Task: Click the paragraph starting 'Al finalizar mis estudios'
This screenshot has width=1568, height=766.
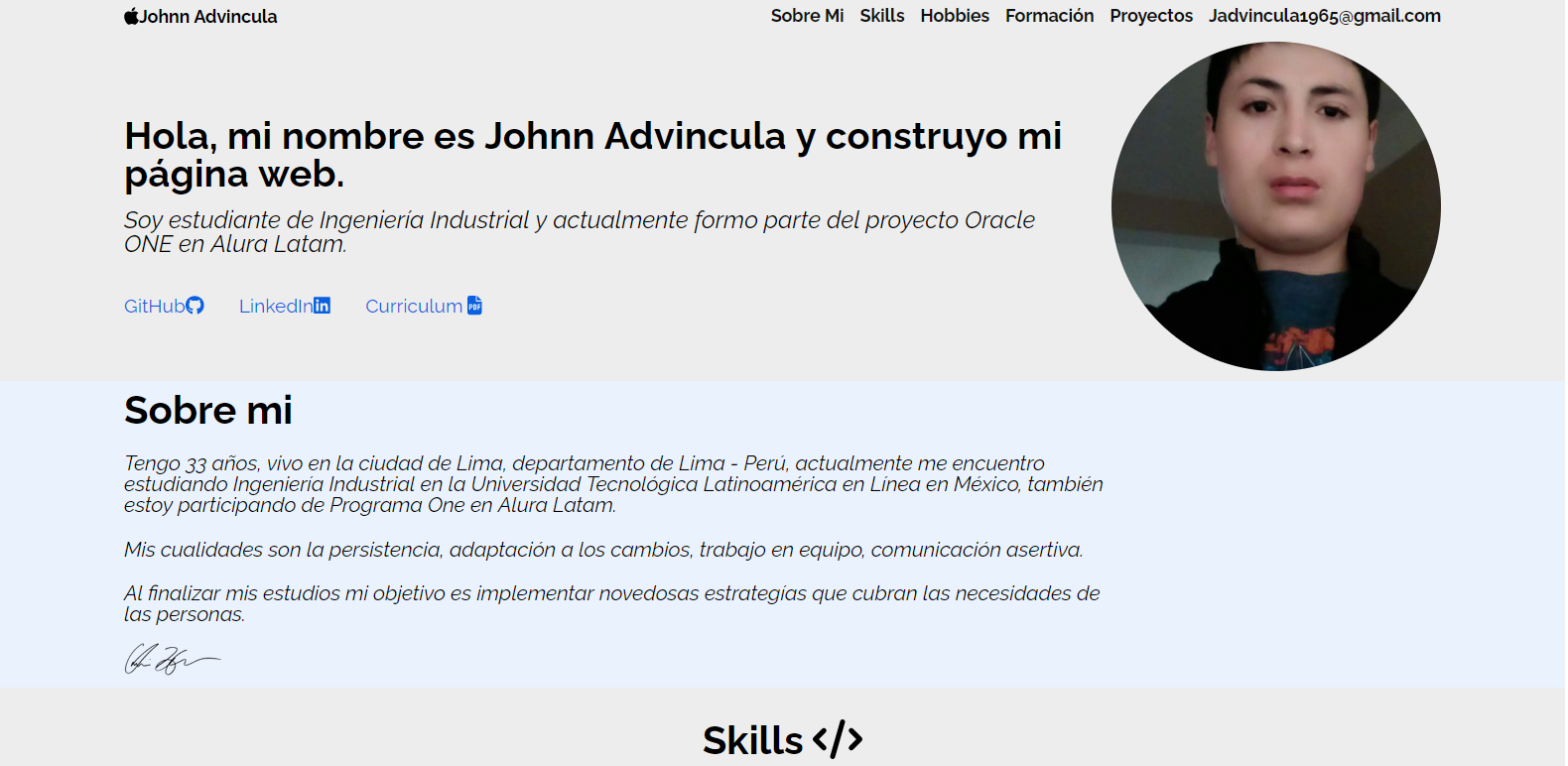Action: tap(612, 603)
